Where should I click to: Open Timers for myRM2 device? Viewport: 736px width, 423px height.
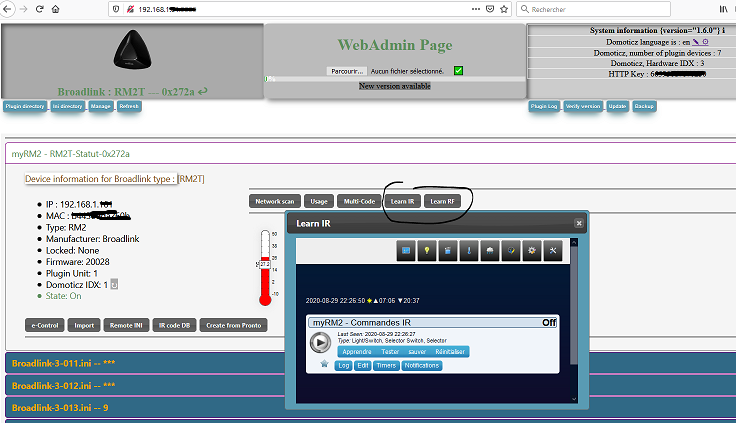point(386,366)
